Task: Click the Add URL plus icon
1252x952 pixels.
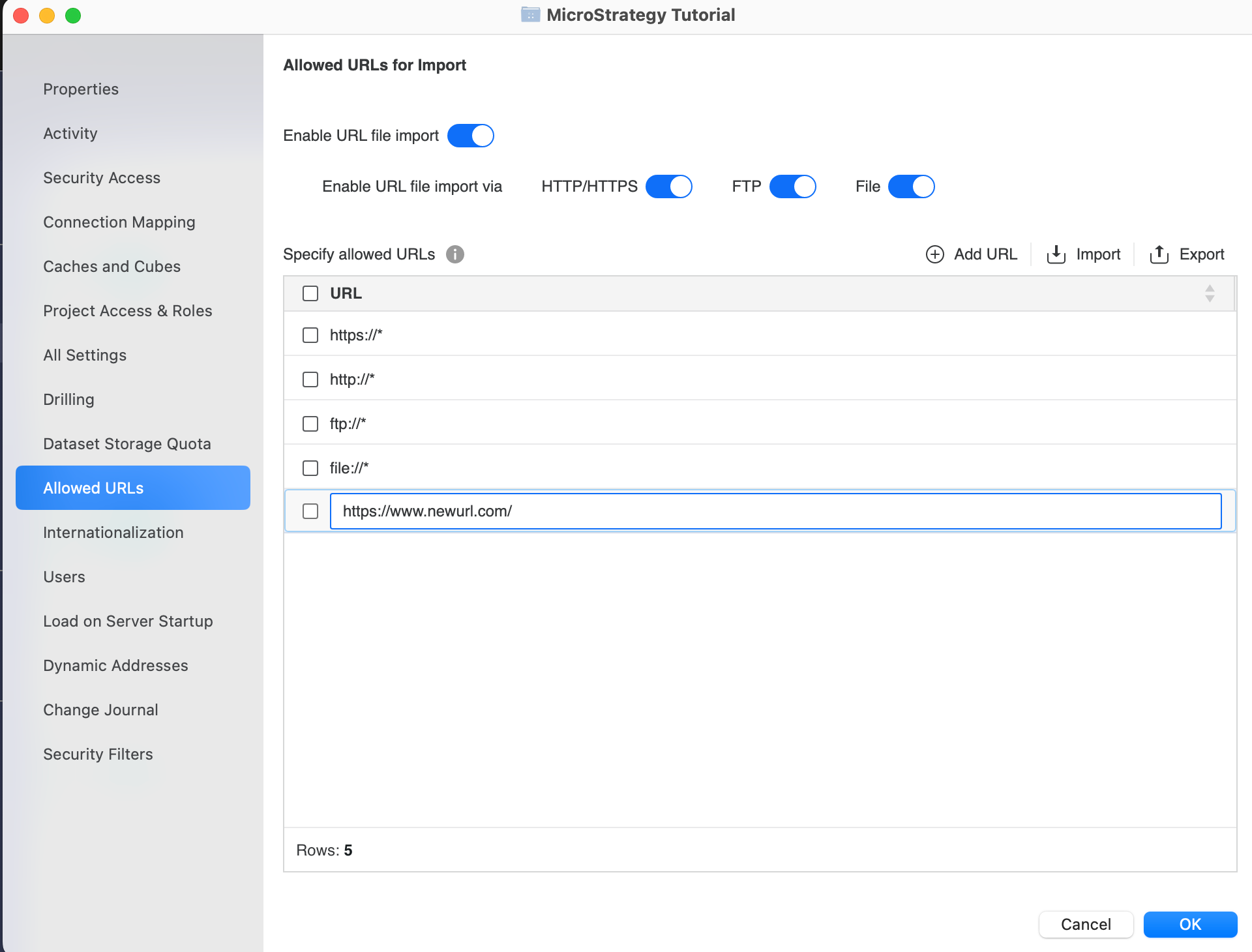Action: (x=934, y=254)
